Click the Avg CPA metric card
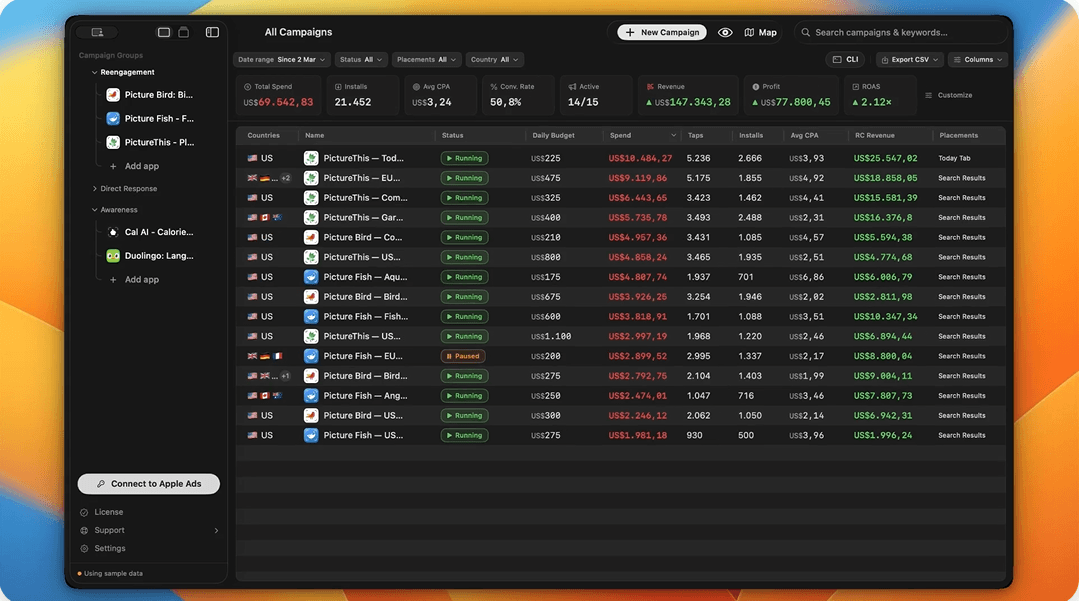 click(x=441, y=95)
